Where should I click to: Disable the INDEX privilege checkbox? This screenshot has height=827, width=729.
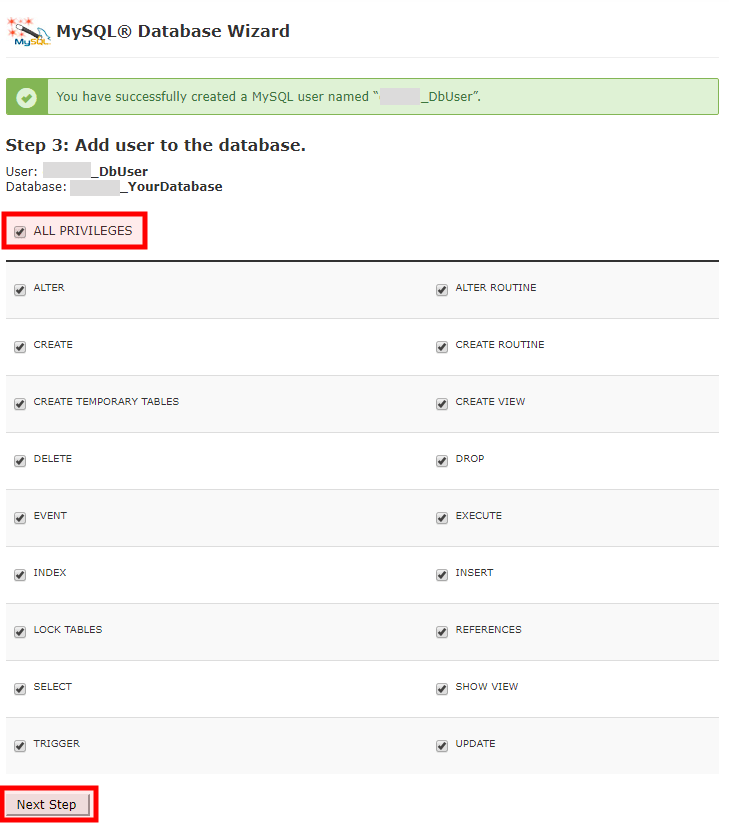pos(20,575)
